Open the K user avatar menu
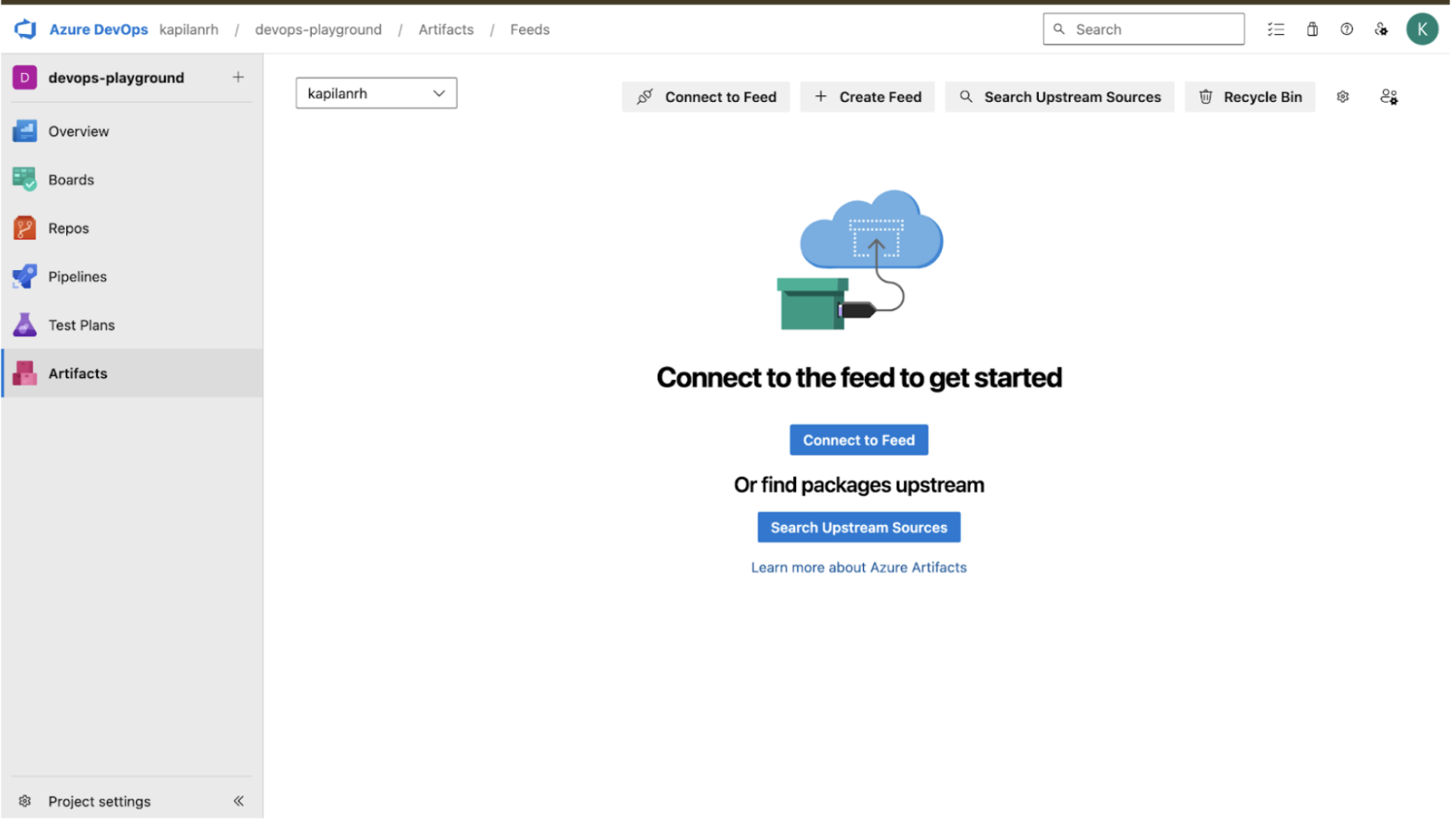This screenshot has width=1456, height=824. 1421,29
